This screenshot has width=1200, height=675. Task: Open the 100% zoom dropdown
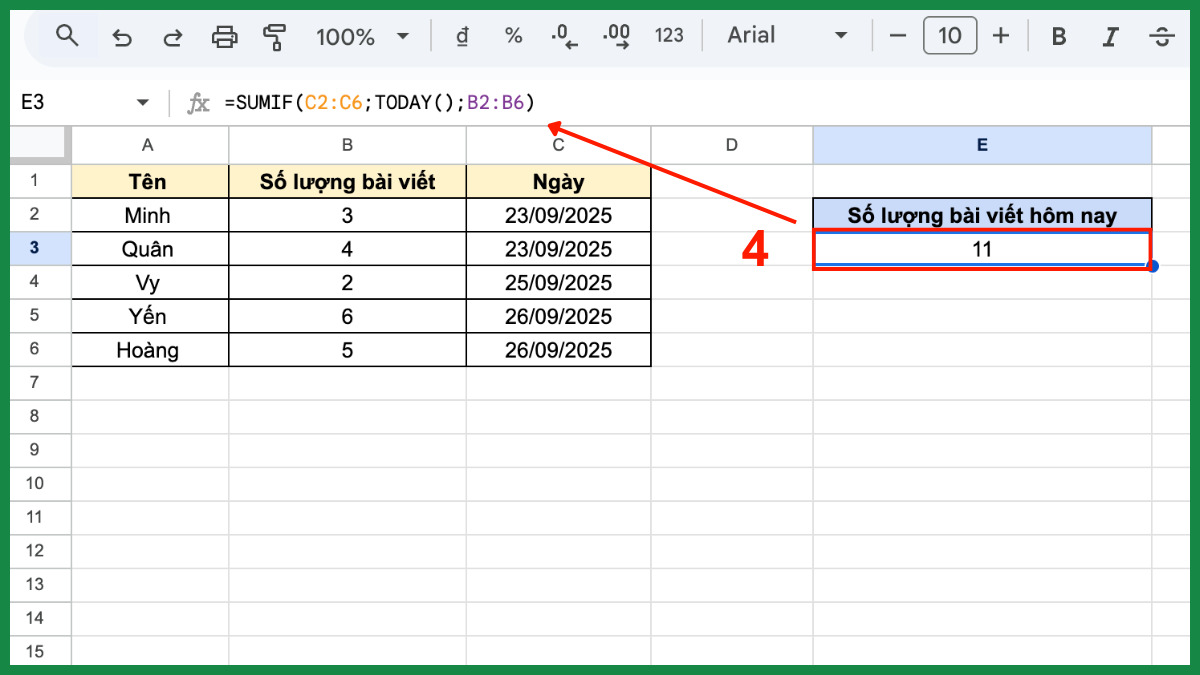tap(362, 37)
